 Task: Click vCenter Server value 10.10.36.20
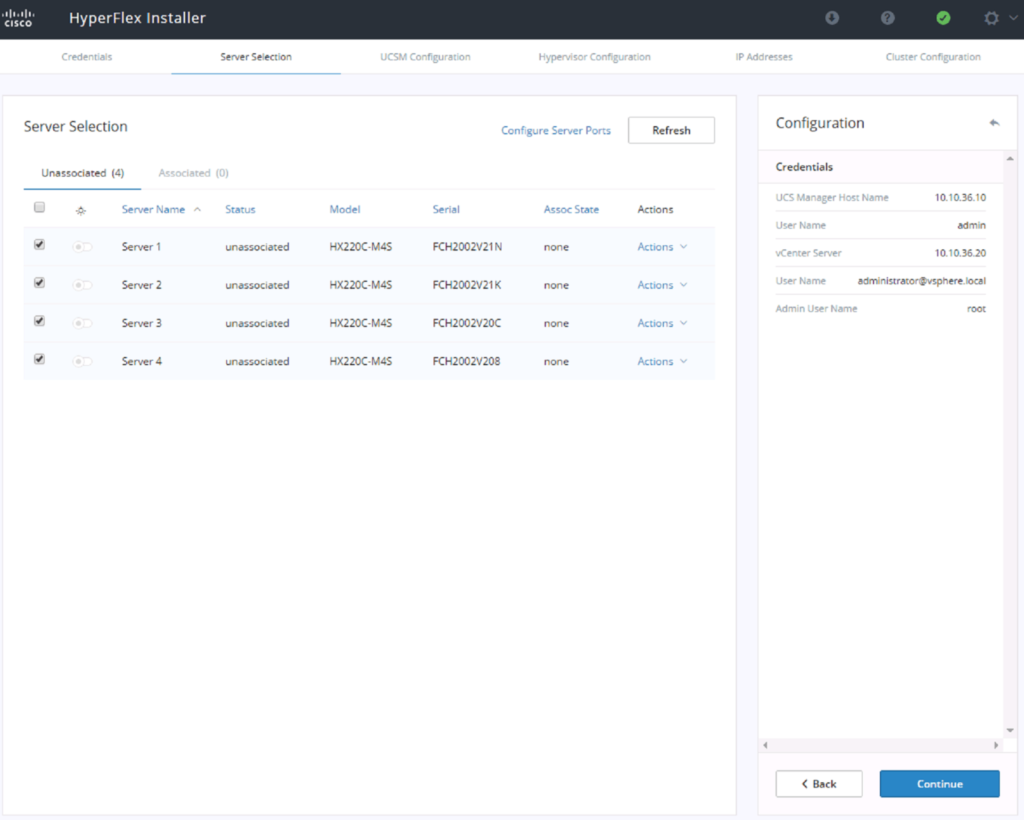pos(960,253)
